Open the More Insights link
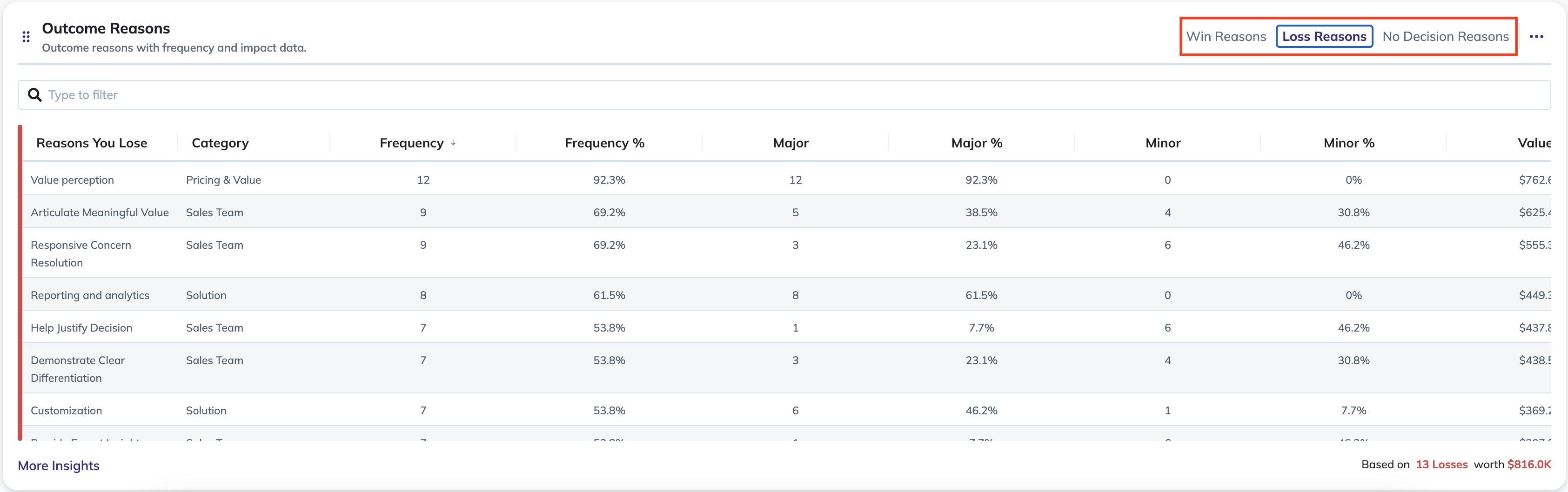1568x492 pixels. 59,465
